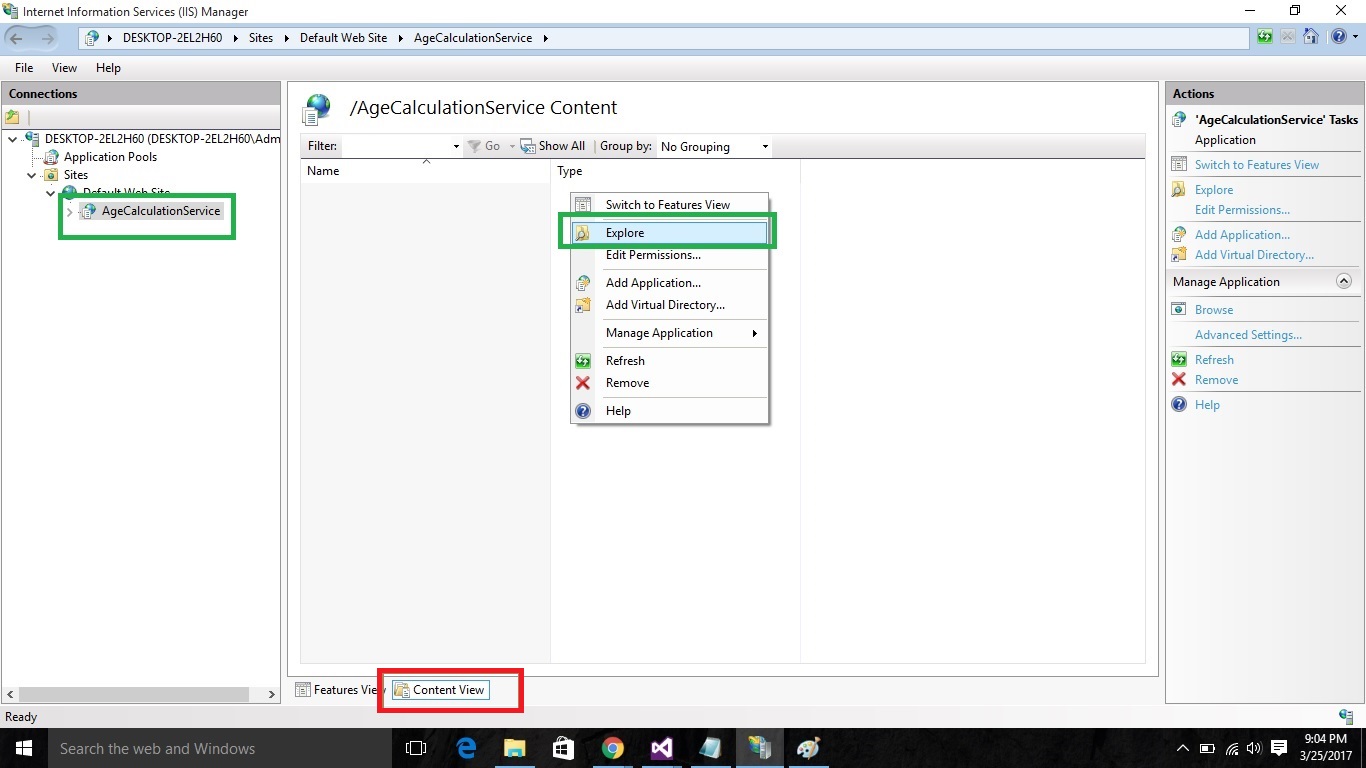Click the Refresh icon in the address bar toolbar

pyautogui.click(x=1265, y=37)
